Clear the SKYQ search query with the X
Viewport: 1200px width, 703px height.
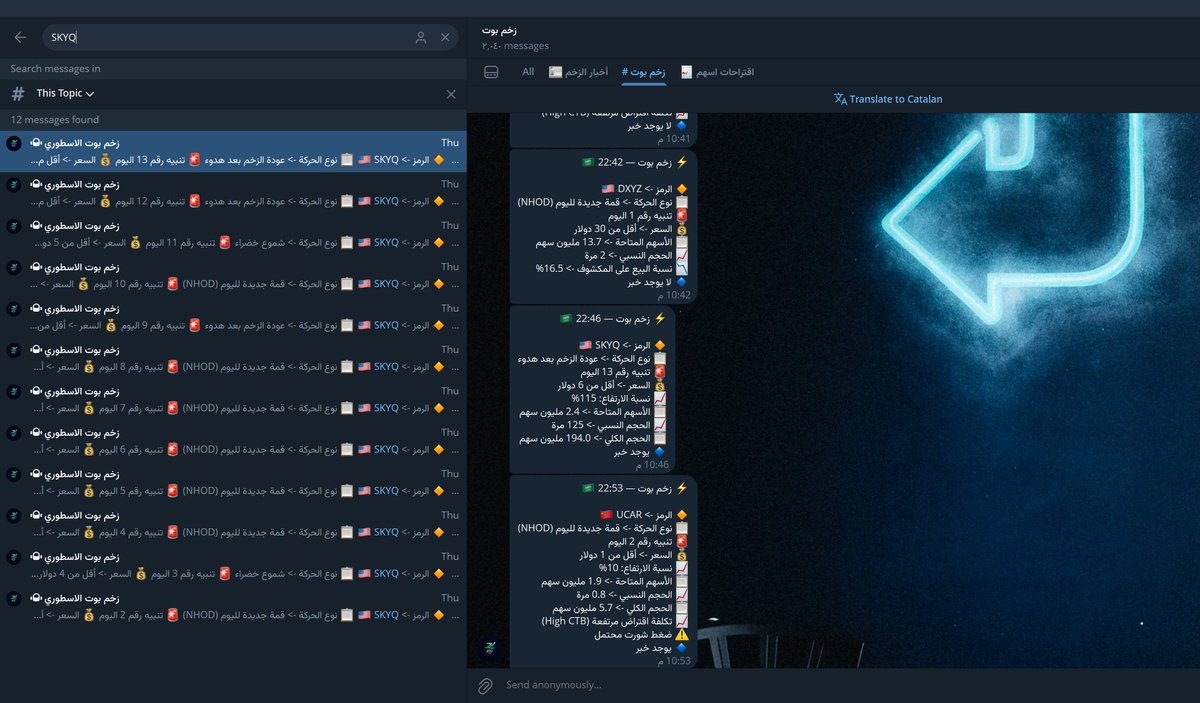point(445,36)
